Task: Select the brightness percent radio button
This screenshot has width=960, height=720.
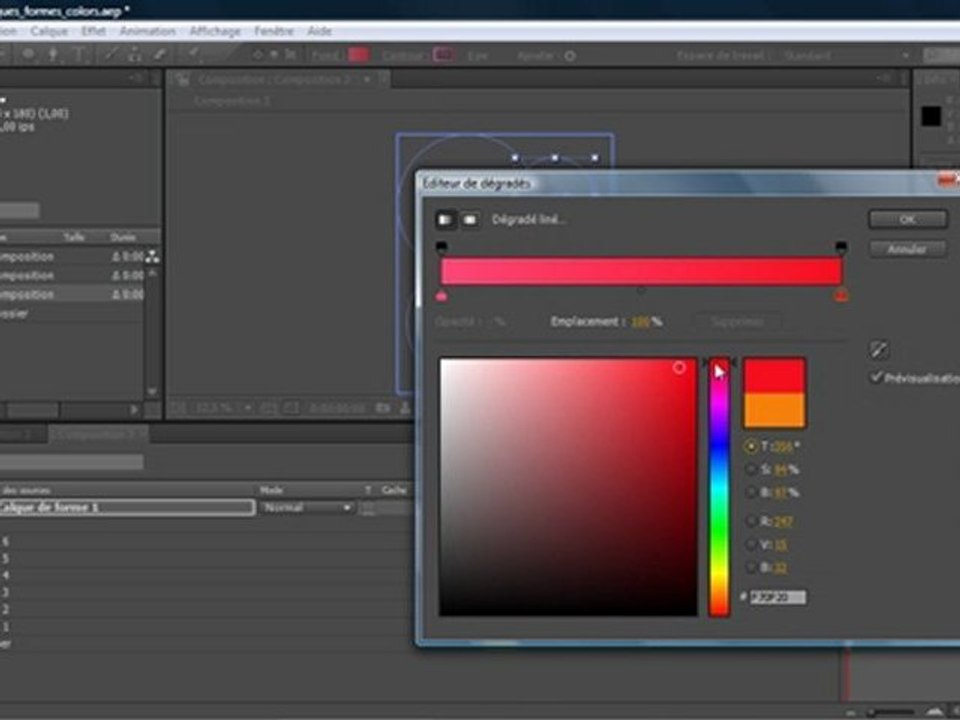Action: (x=751, y=492)
